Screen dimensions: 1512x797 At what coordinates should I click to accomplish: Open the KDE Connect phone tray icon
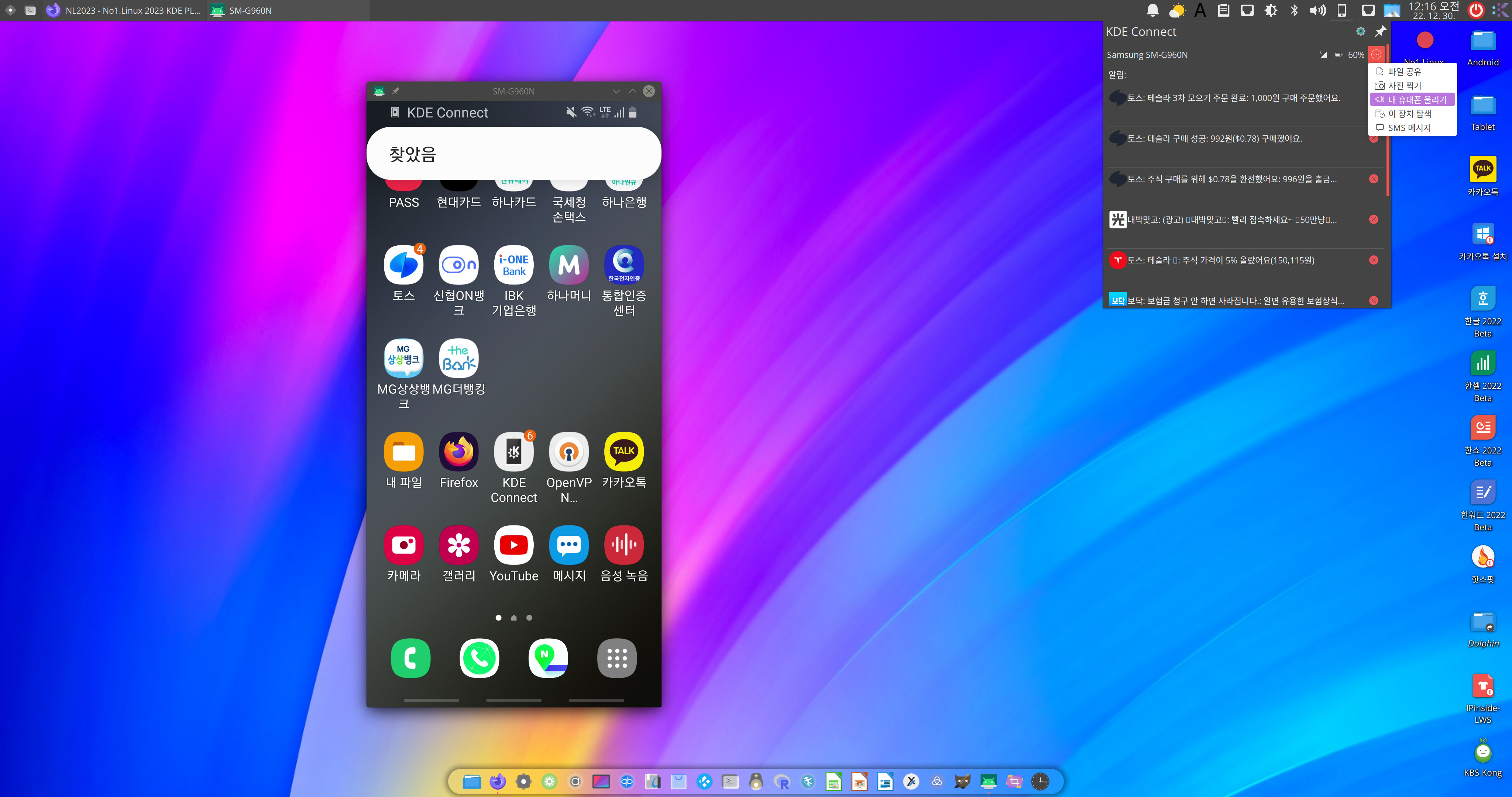1341,10
